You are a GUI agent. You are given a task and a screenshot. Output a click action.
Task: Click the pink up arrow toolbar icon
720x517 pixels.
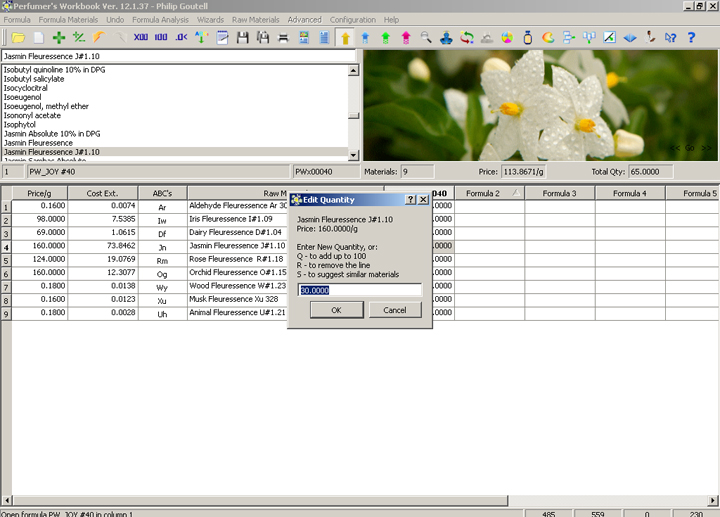coord(406,38)
